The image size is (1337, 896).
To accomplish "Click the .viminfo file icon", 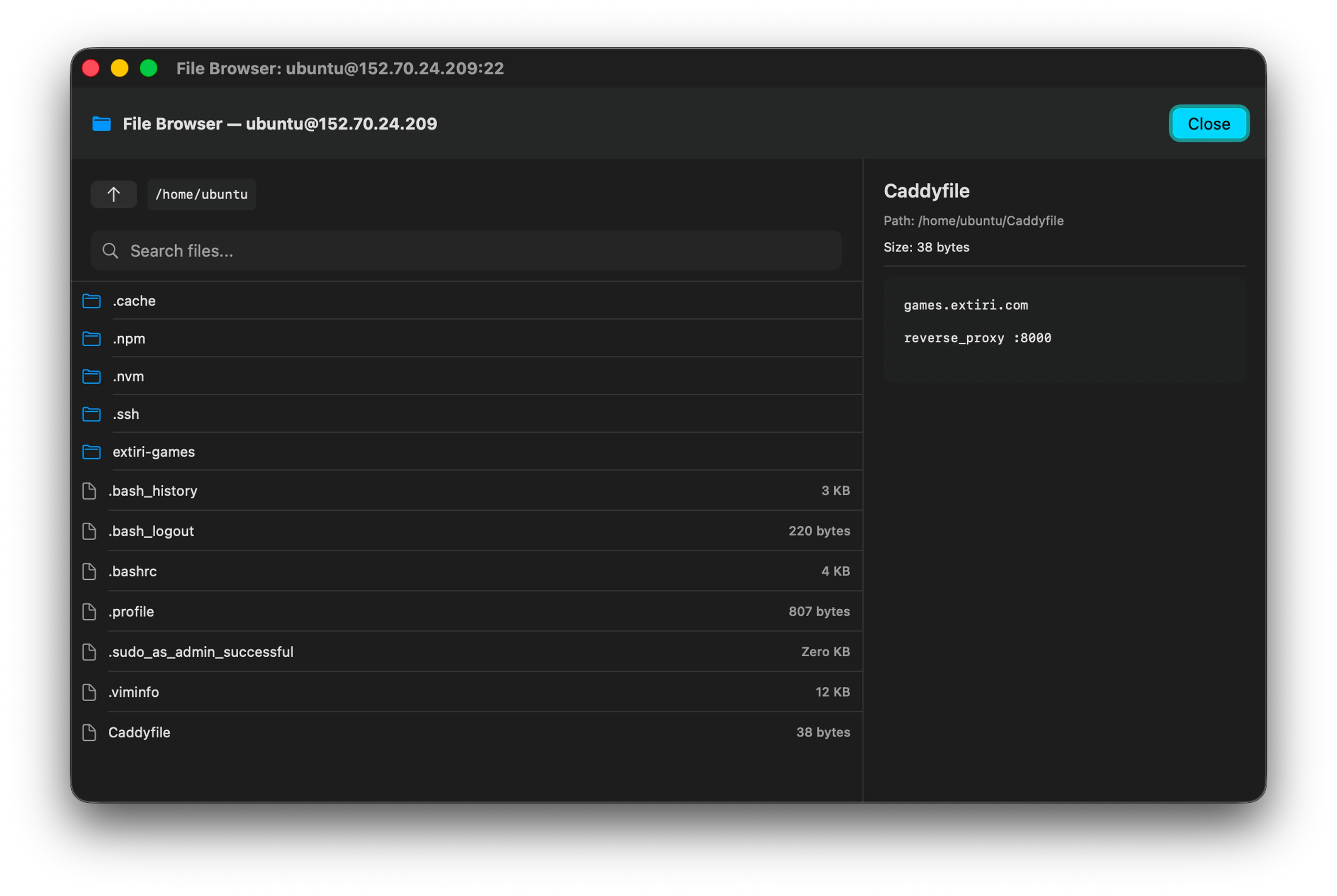I will pyautogui.click(x=89, y=692).
